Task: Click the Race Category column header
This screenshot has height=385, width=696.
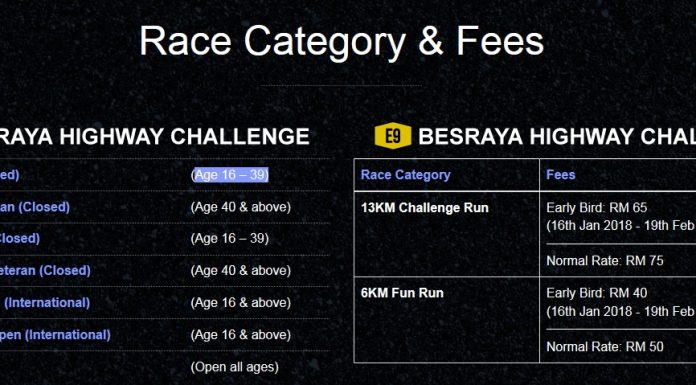Action: coord(406,175)
